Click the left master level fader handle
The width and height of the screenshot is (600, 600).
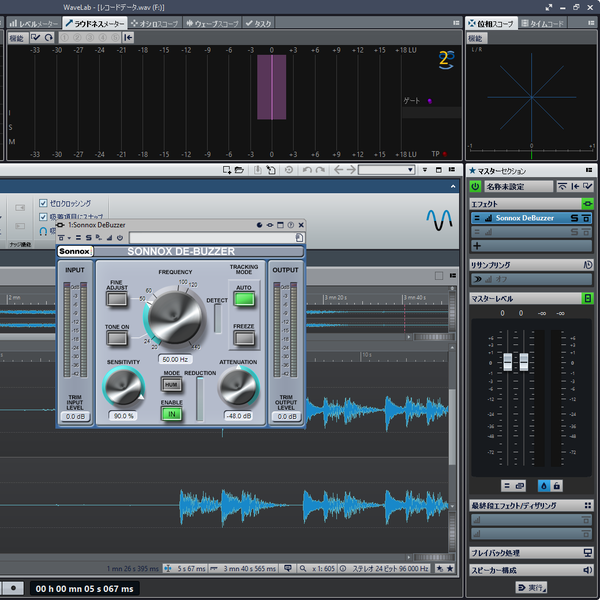[x=507, y=362]
